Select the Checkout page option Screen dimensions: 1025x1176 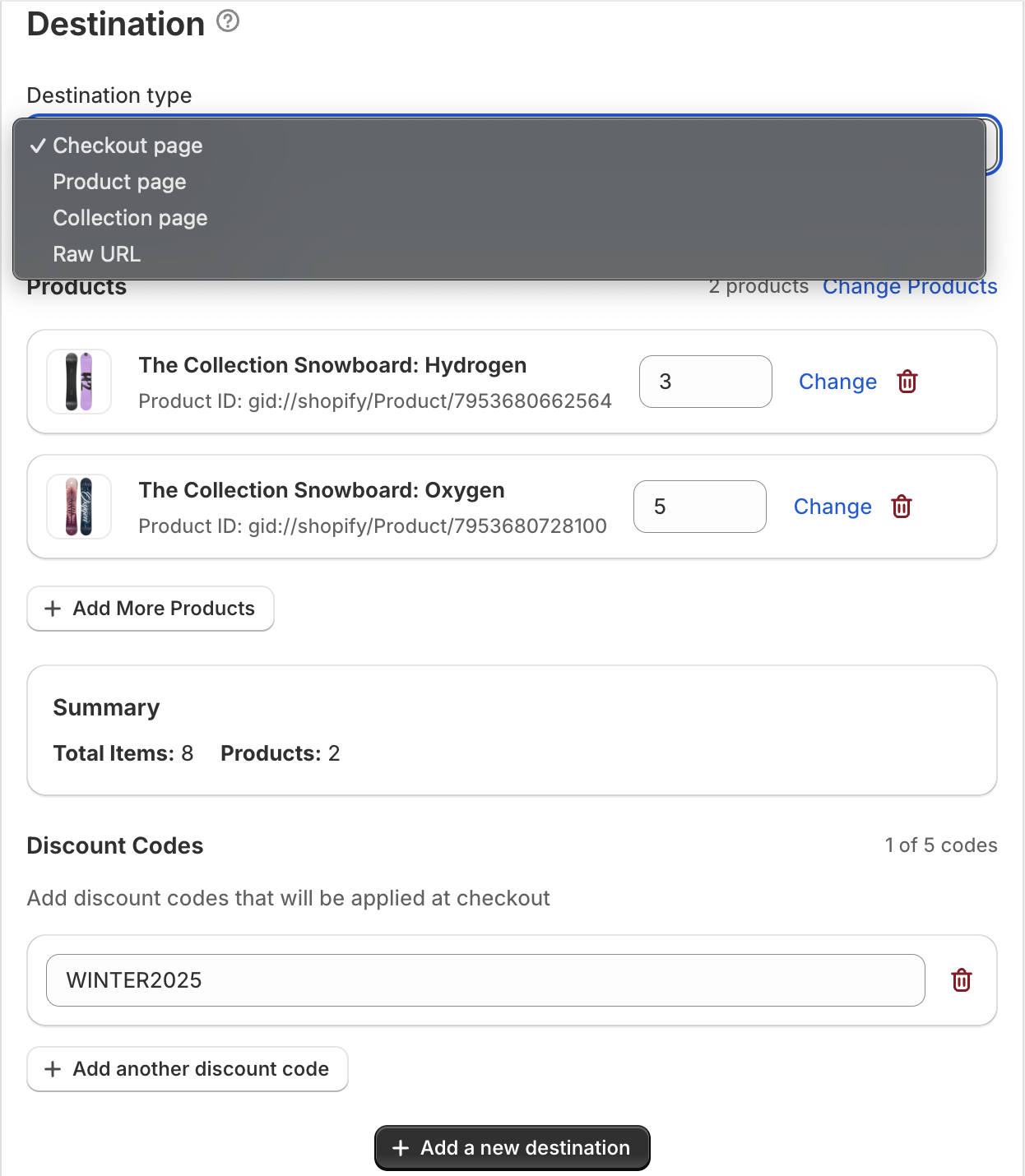(128, 146)
